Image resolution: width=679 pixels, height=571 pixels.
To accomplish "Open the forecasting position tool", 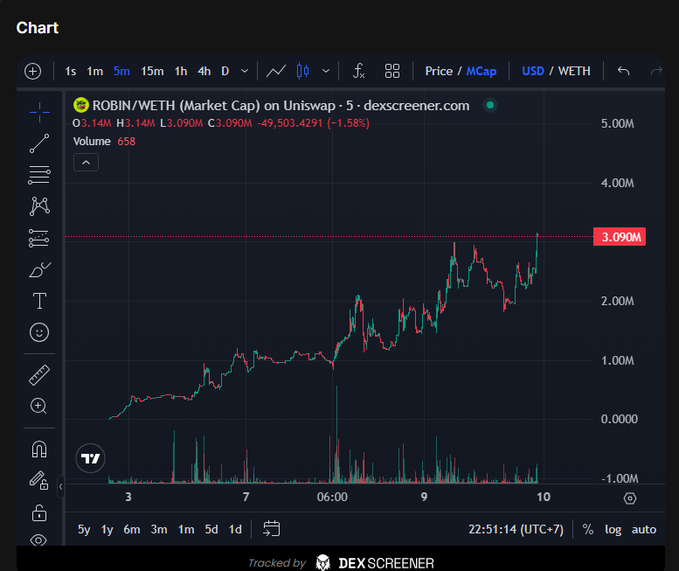I will point(39,238).
